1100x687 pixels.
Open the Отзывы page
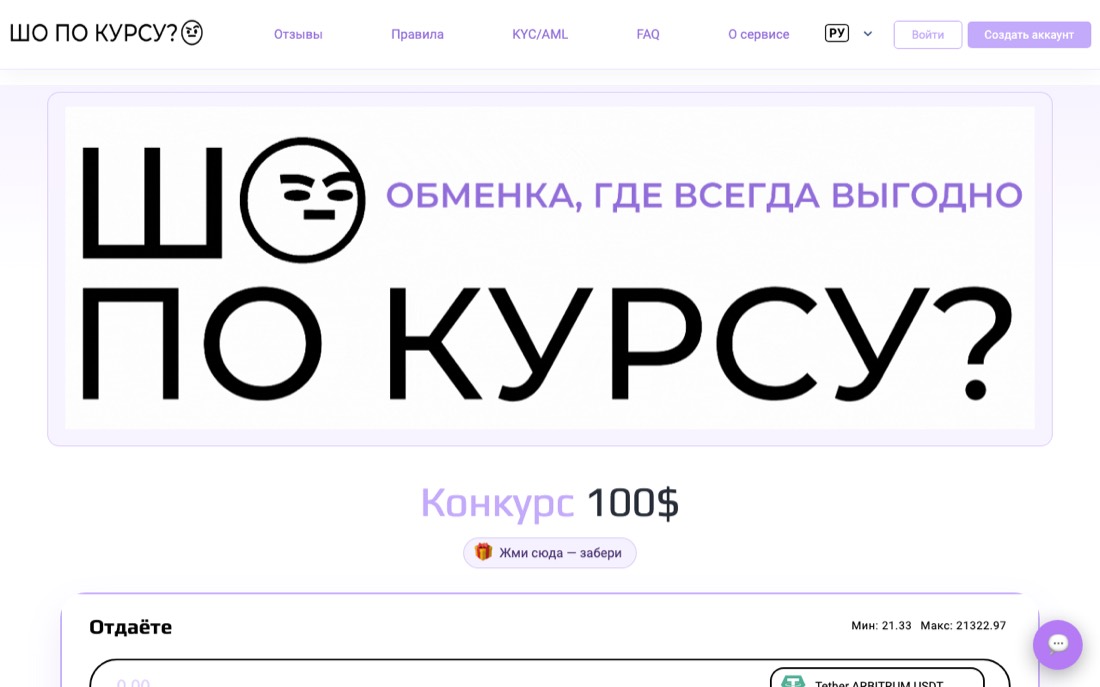298,34
